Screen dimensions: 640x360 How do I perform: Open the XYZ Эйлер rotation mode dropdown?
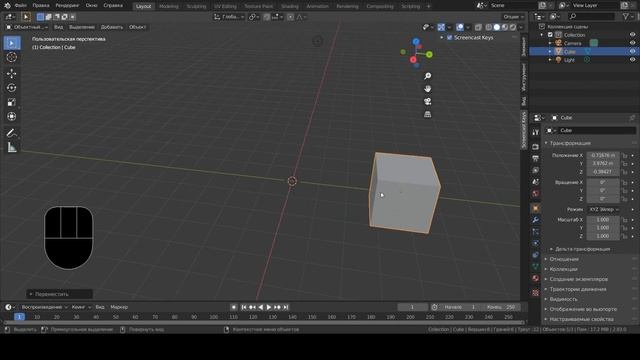[x=603, y=209]
